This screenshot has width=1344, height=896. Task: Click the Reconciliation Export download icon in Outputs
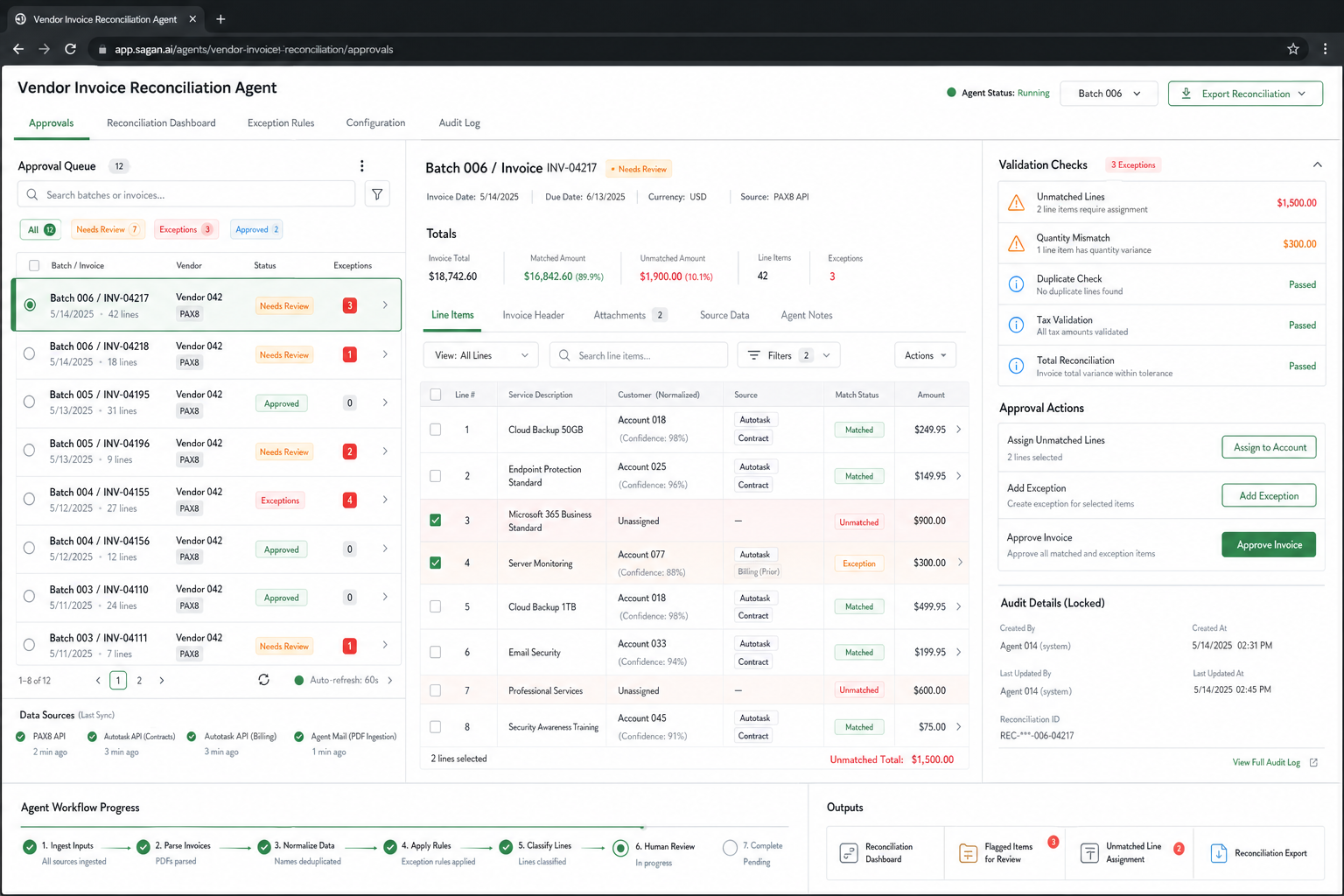click(x=1218, y=853)
